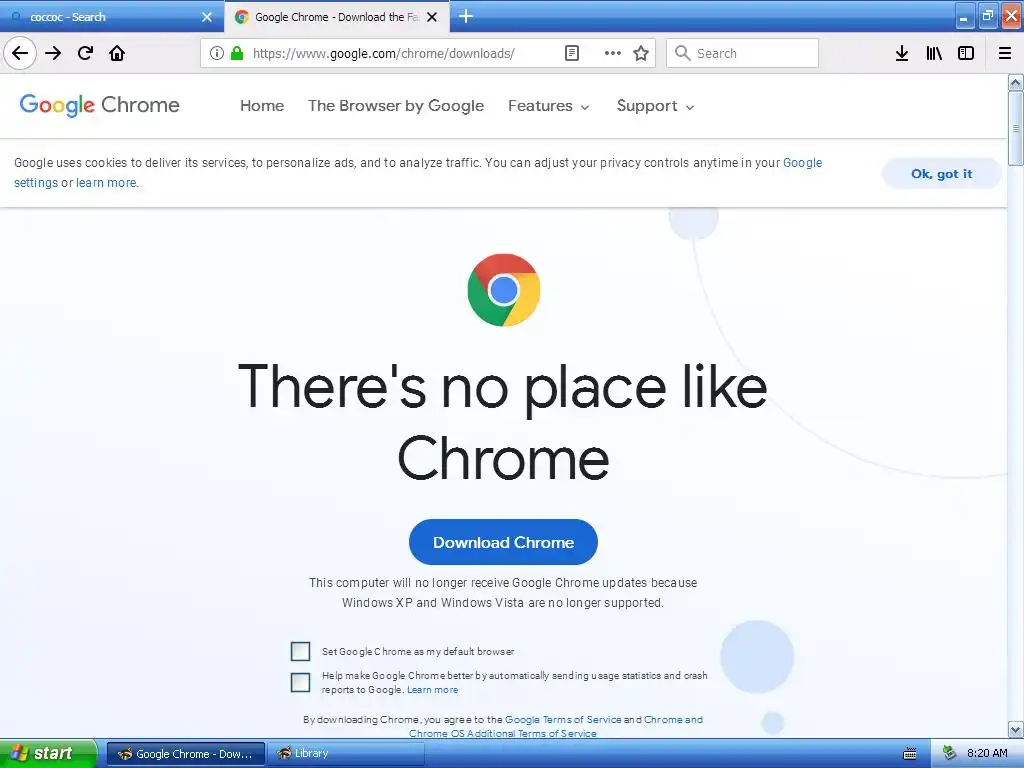This screenshot has width=1024, height=768.
Task: Open the Library bookshelf icon
Action: (934, 53)
